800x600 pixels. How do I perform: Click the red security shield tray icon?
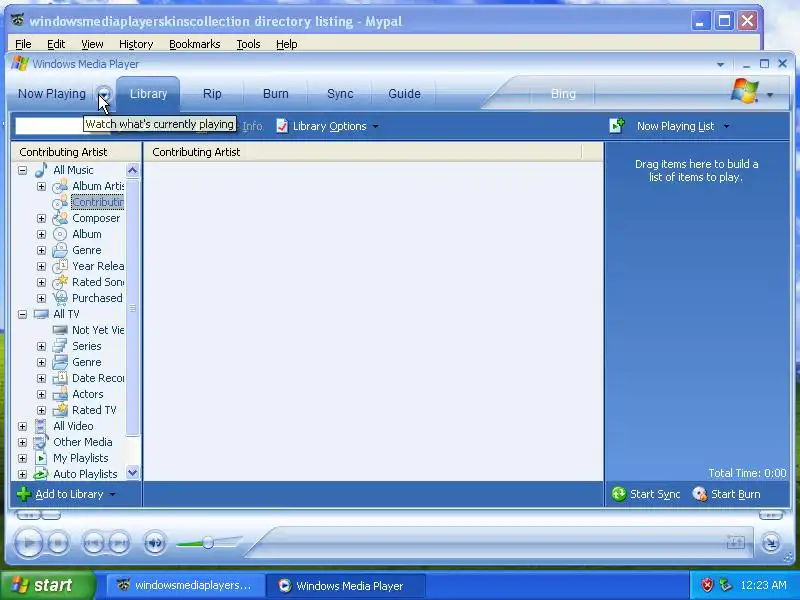707,585
